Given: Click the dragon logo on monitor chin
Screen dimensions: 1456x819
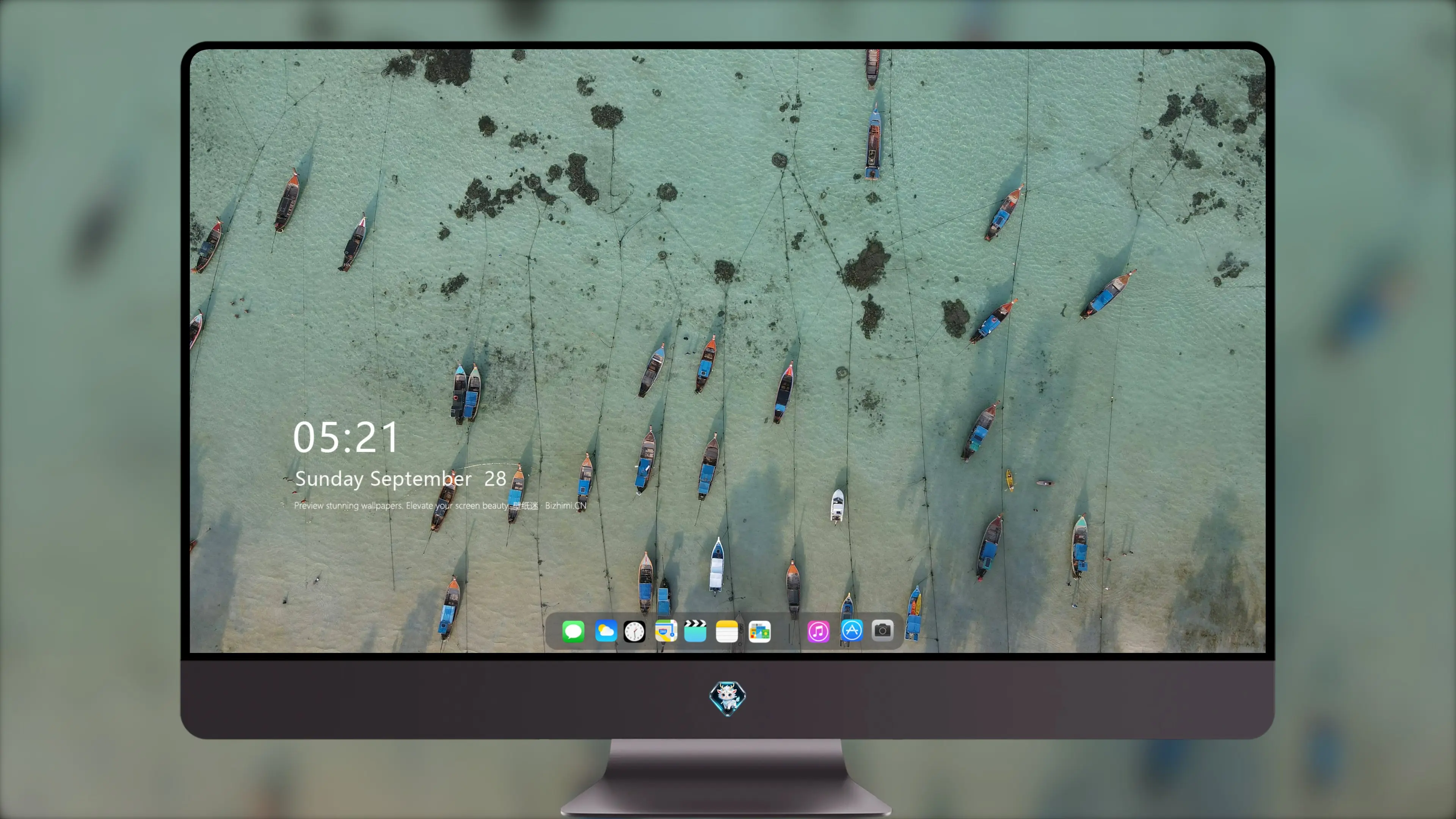Looking at the screenshot, I should pos(728,698).
